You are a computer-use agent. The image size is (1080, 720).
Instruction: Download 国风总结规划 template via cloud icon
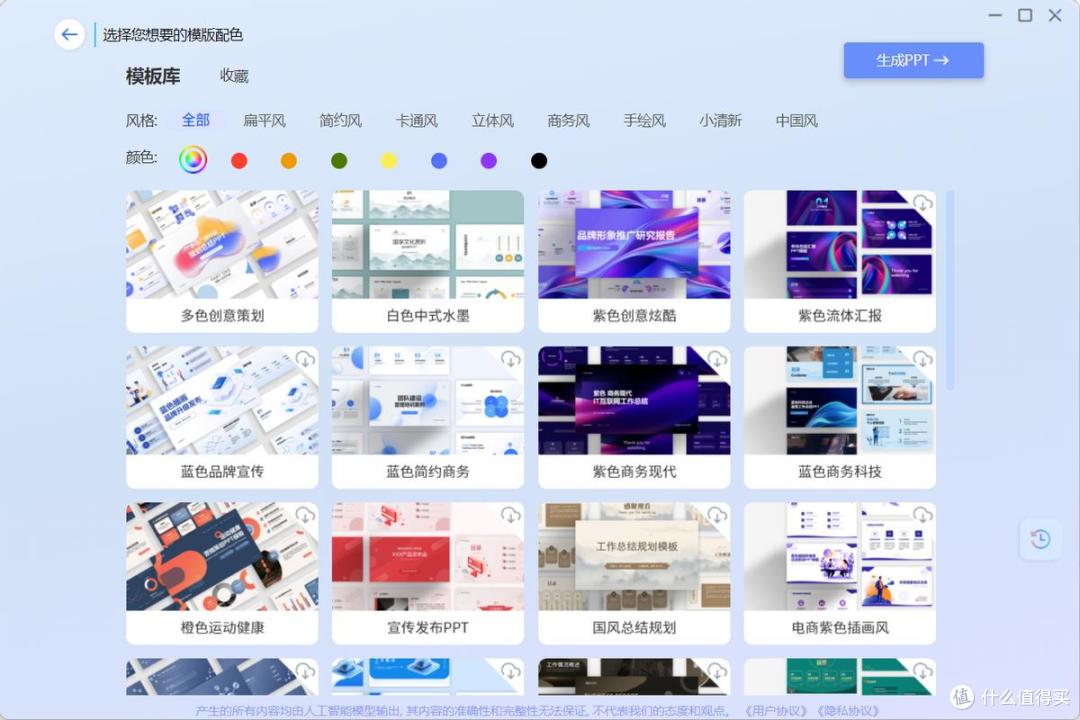coord(717,515)
